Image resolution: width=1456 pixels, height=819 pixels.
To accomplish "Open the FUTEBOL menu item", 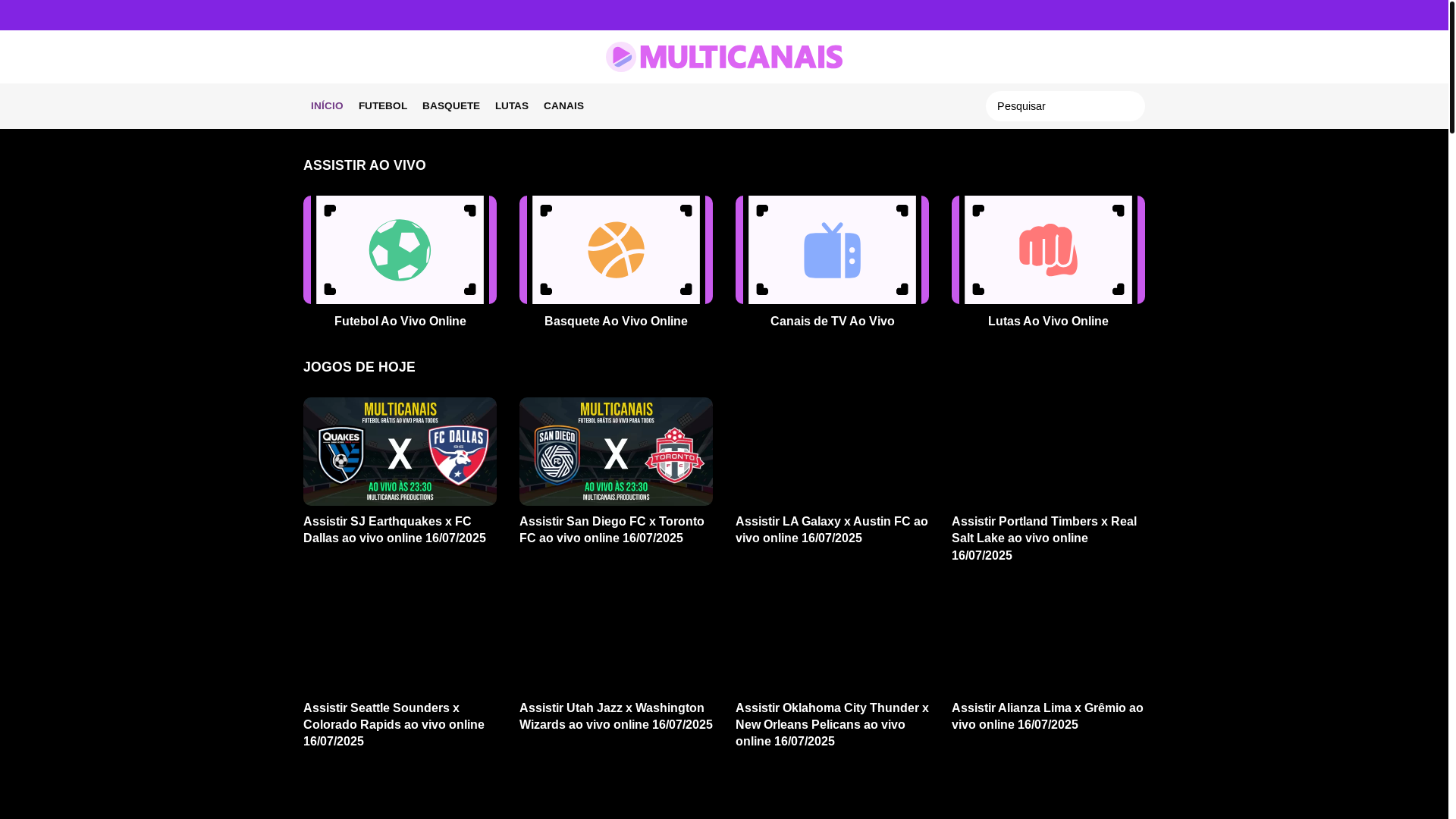I will pos(383,106).
